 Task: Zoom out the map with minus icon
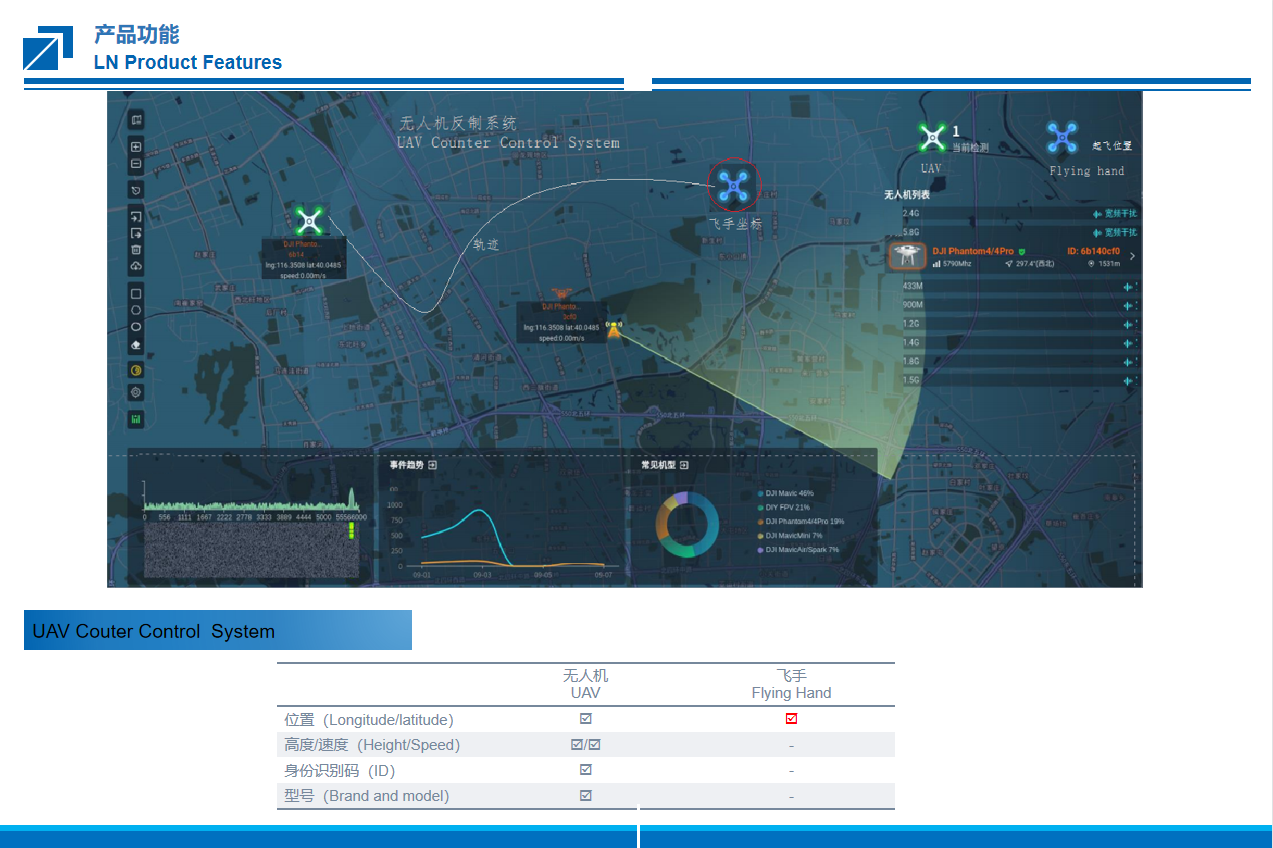coord(136,164)
